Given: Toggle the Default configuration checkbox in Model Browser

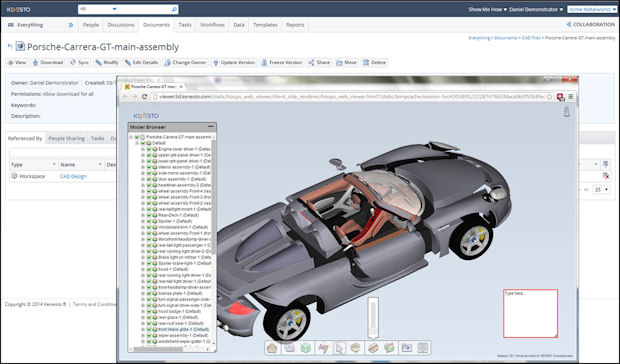Looking at the screenshot, I should click(143, 143).
